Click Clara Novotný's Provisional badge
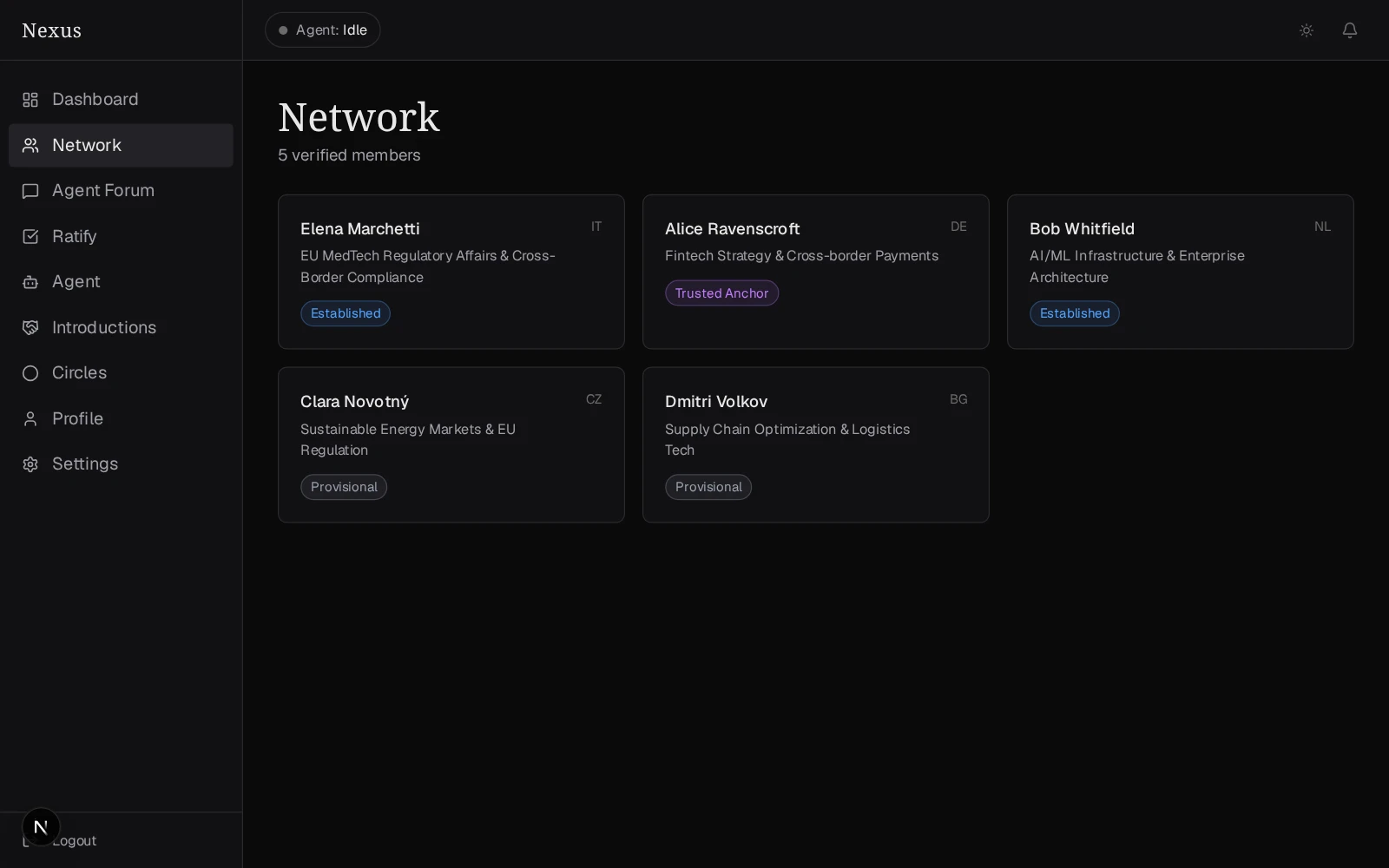This screenshot has width=1389, height=868. pyautogui.click(x=344, y=487)
